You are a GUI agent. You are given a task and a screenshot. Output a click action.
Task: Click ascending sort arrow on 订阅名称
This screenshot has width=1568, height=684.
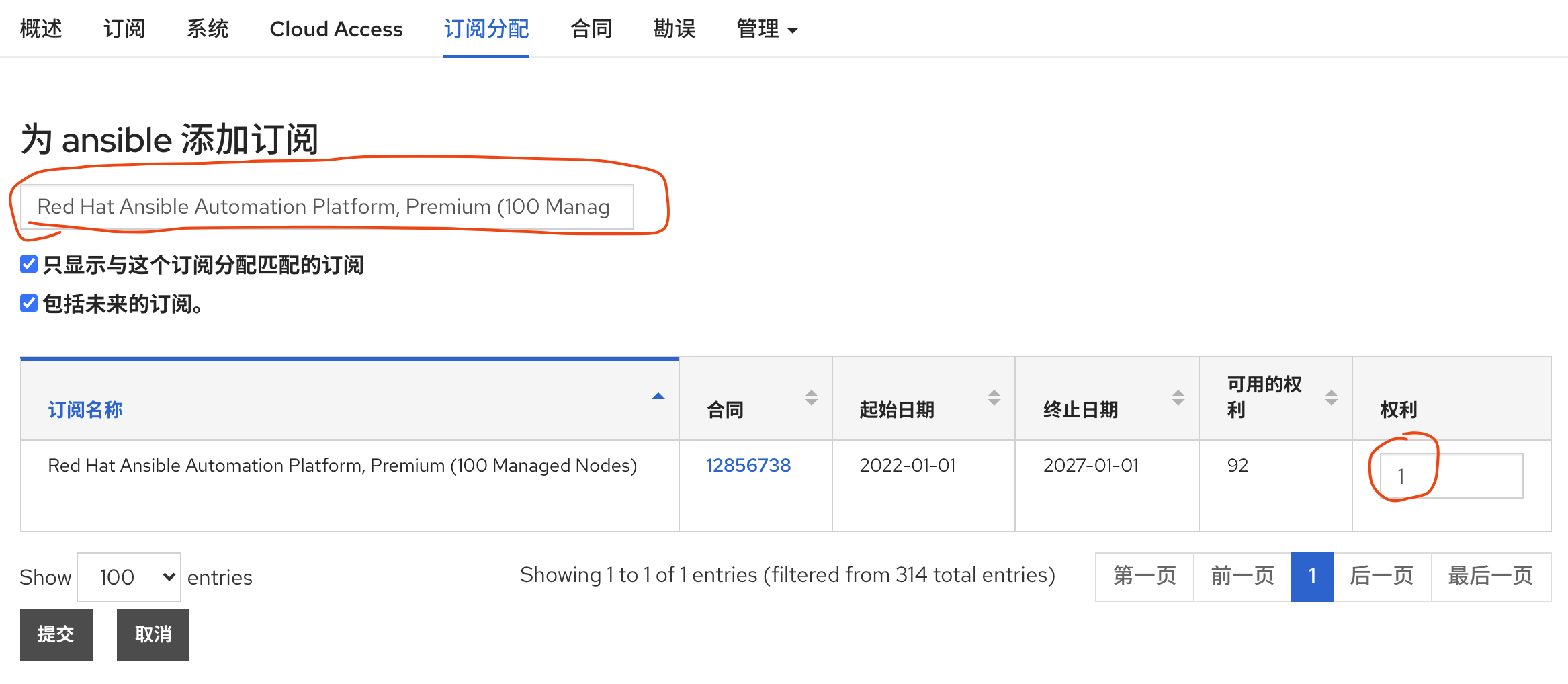tap(658, 396)
